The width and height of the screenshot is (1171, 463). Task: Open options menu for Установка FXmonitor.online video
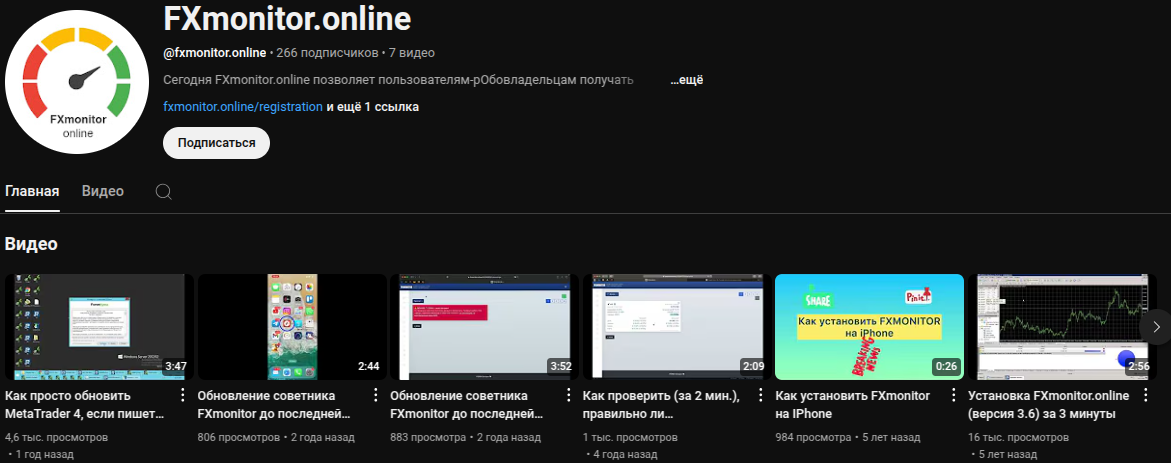[x=1146, y=395]
